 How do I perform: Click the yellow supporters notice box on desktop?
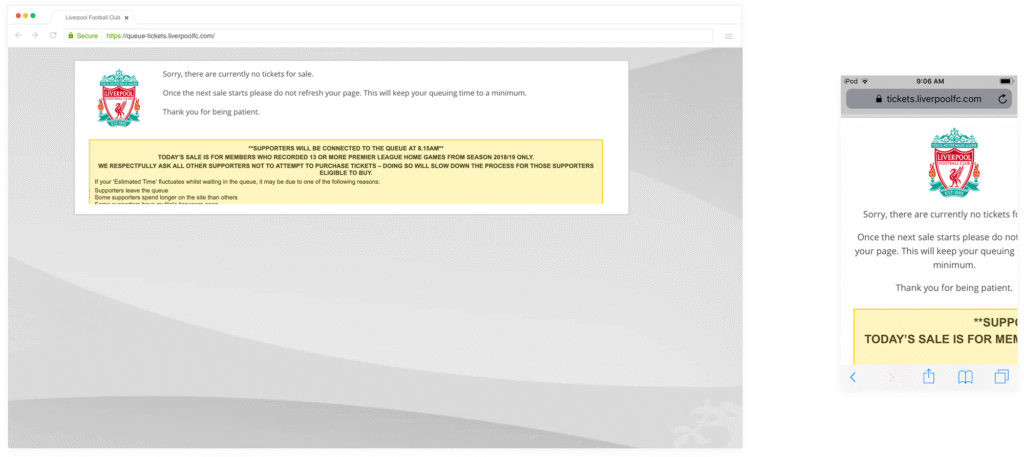pos(345,172)
